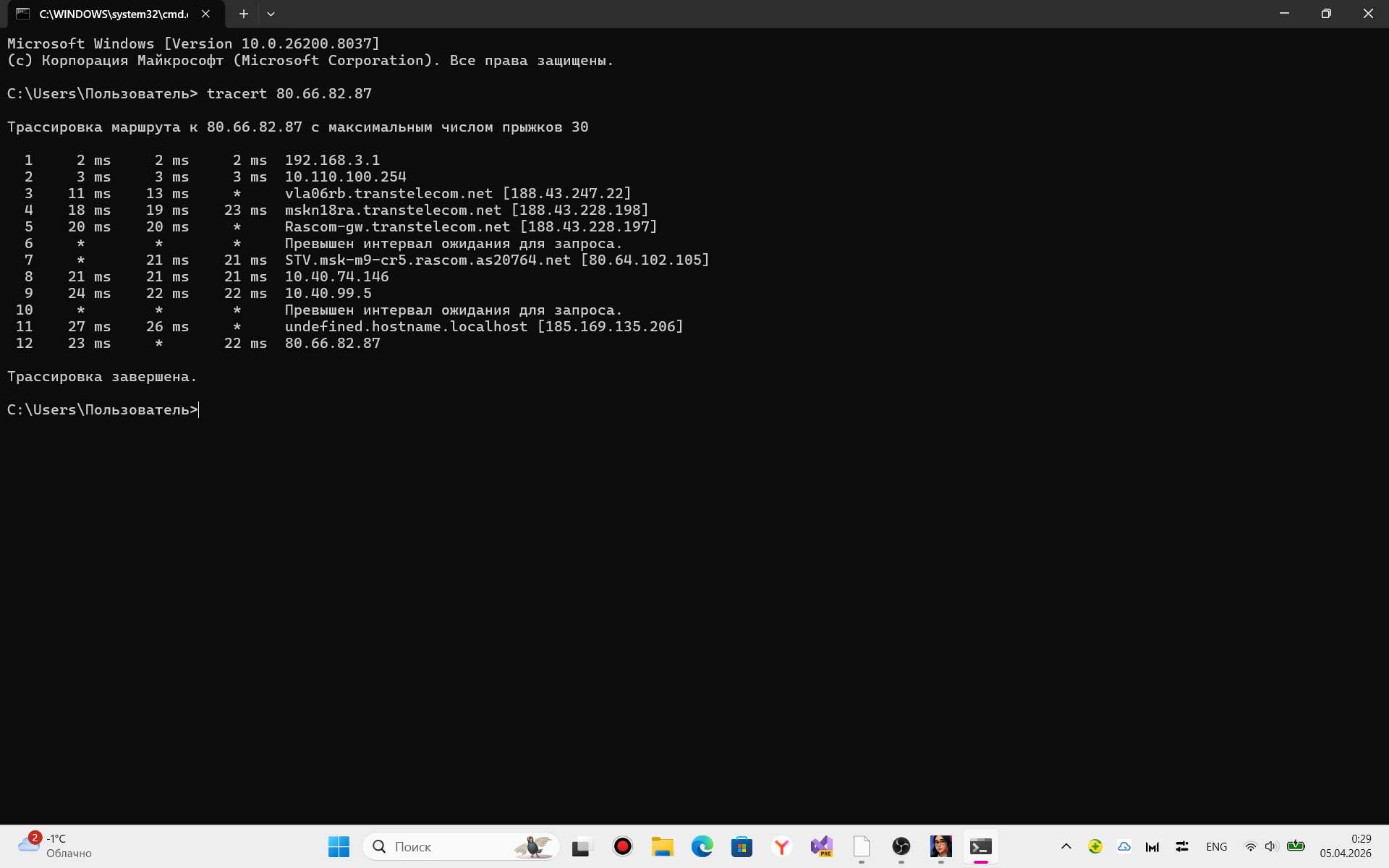Open the volume speaker control
The width and height of the screenshot is (1389, 868).
1271,846
